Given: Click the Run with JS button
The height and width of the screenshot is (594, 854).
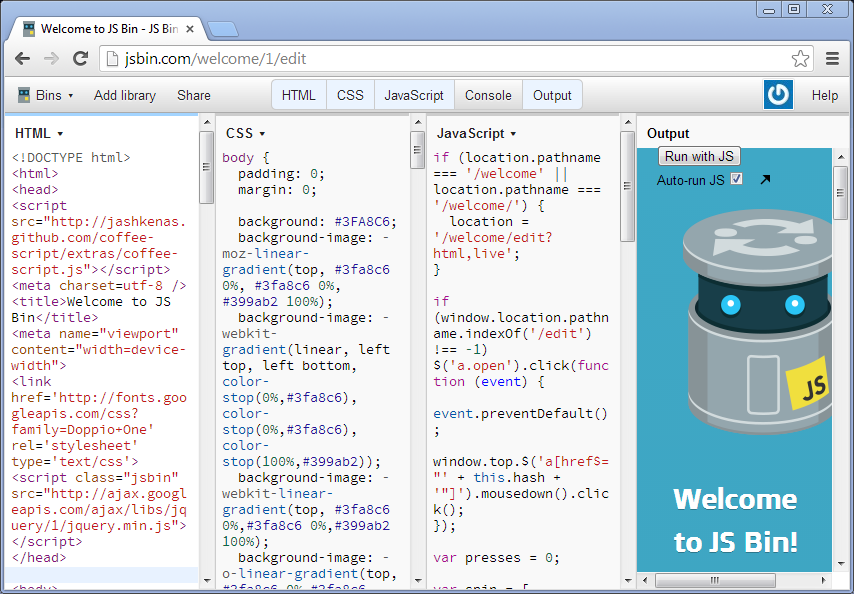Looking at the screenshot, I should pyautogui.click(x=699, y=156).
